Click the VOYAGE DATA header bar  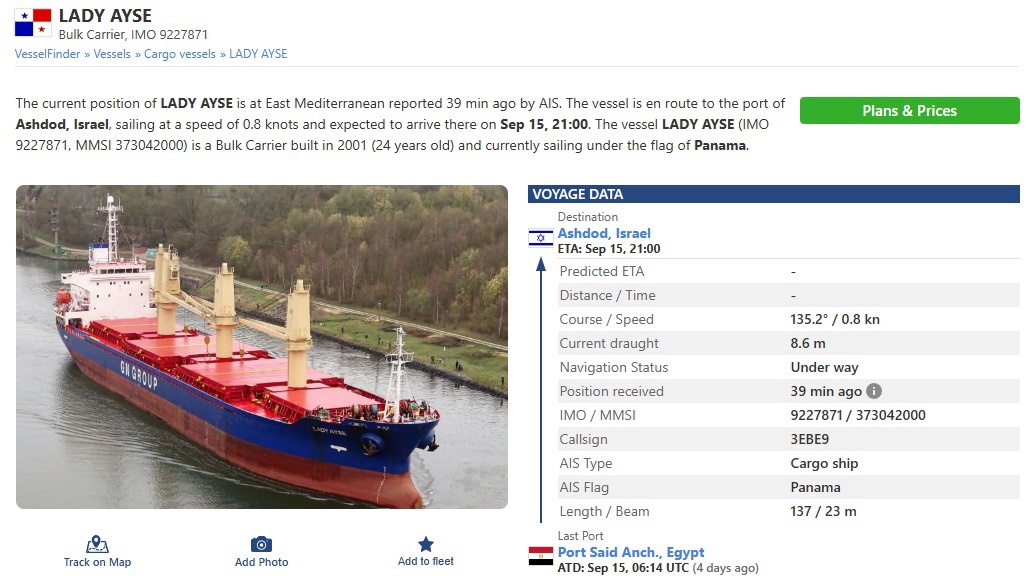tap(773, 194)
